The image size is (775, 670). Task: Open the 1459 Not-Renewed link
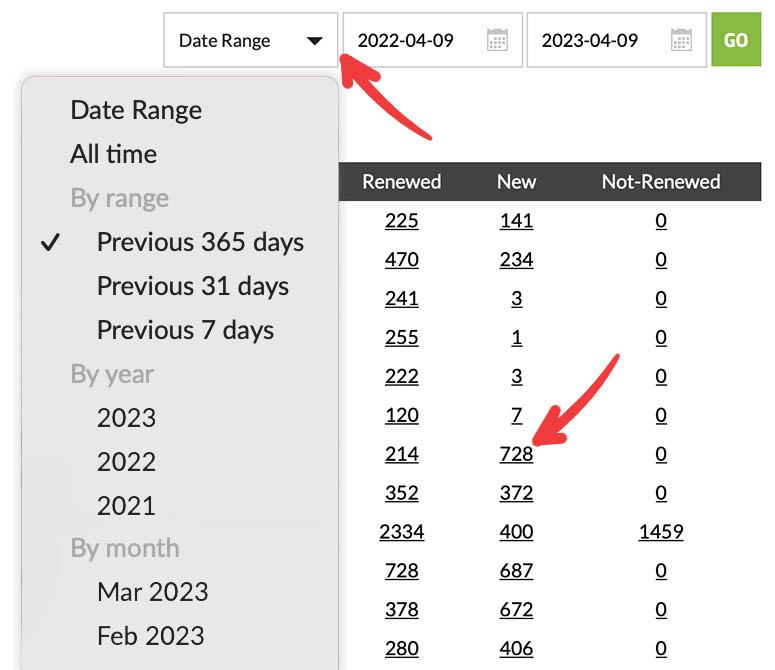point(660,532)
